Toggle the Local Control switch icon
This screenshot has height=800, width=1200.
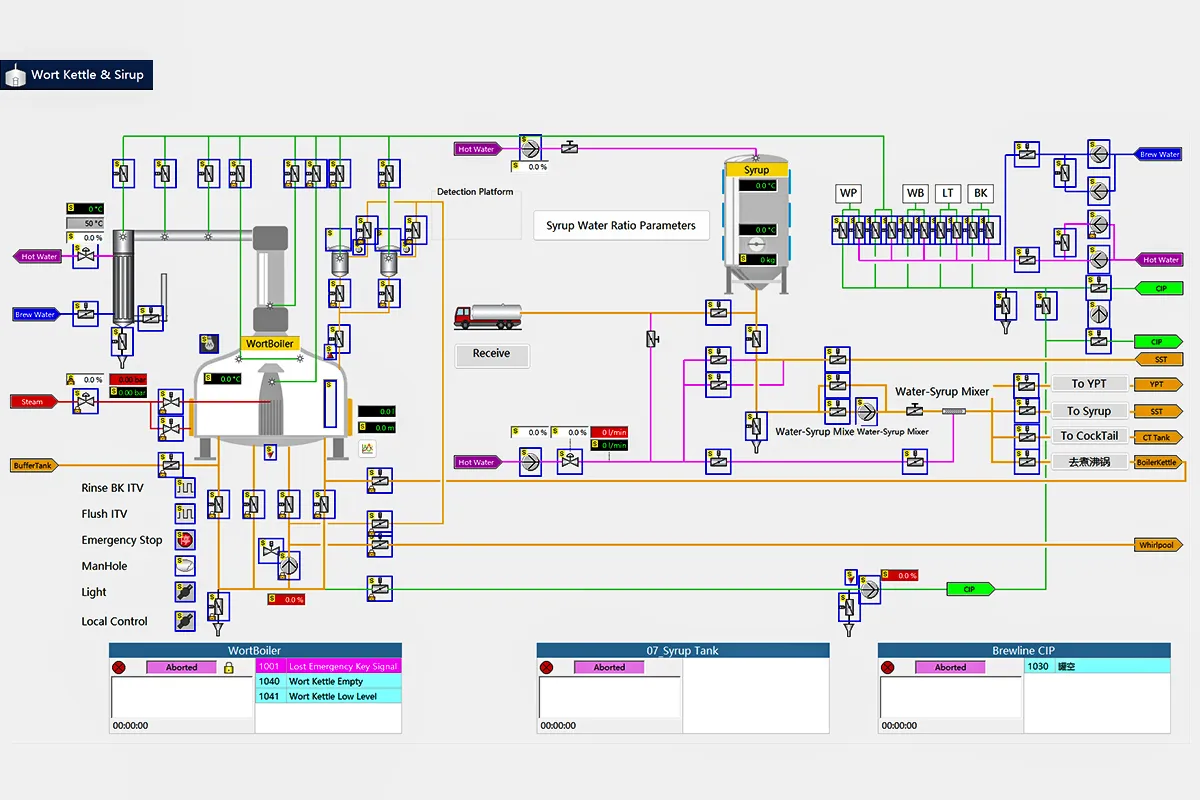tap(185, 621)
